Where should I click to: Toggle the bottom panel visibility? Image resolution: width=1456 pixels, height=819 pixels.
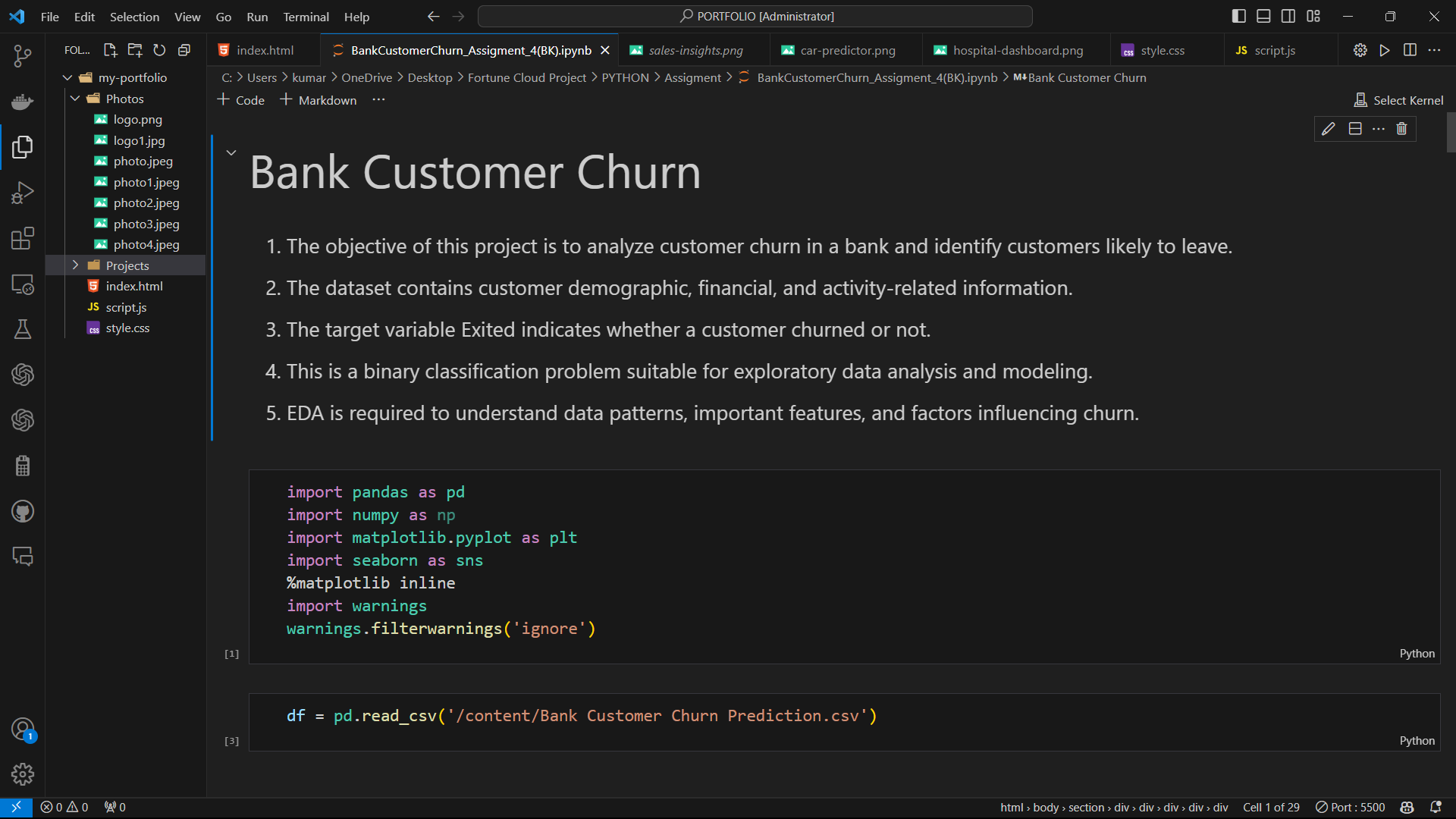tap(1263, 15)
